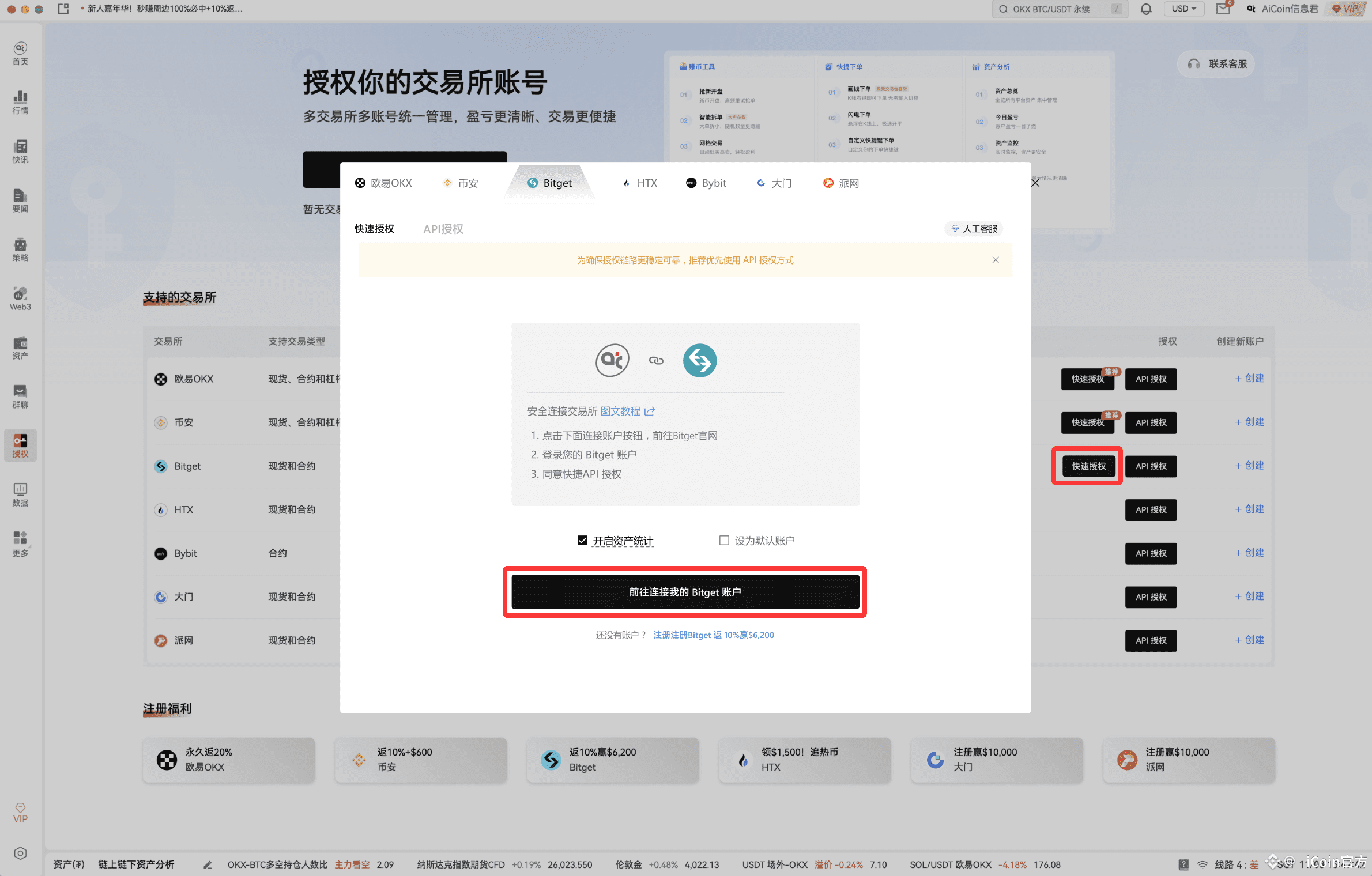This screenshot has height=876, width=1372.
Task: Switch to the HTX exchange tab
Action: [640, 183]
